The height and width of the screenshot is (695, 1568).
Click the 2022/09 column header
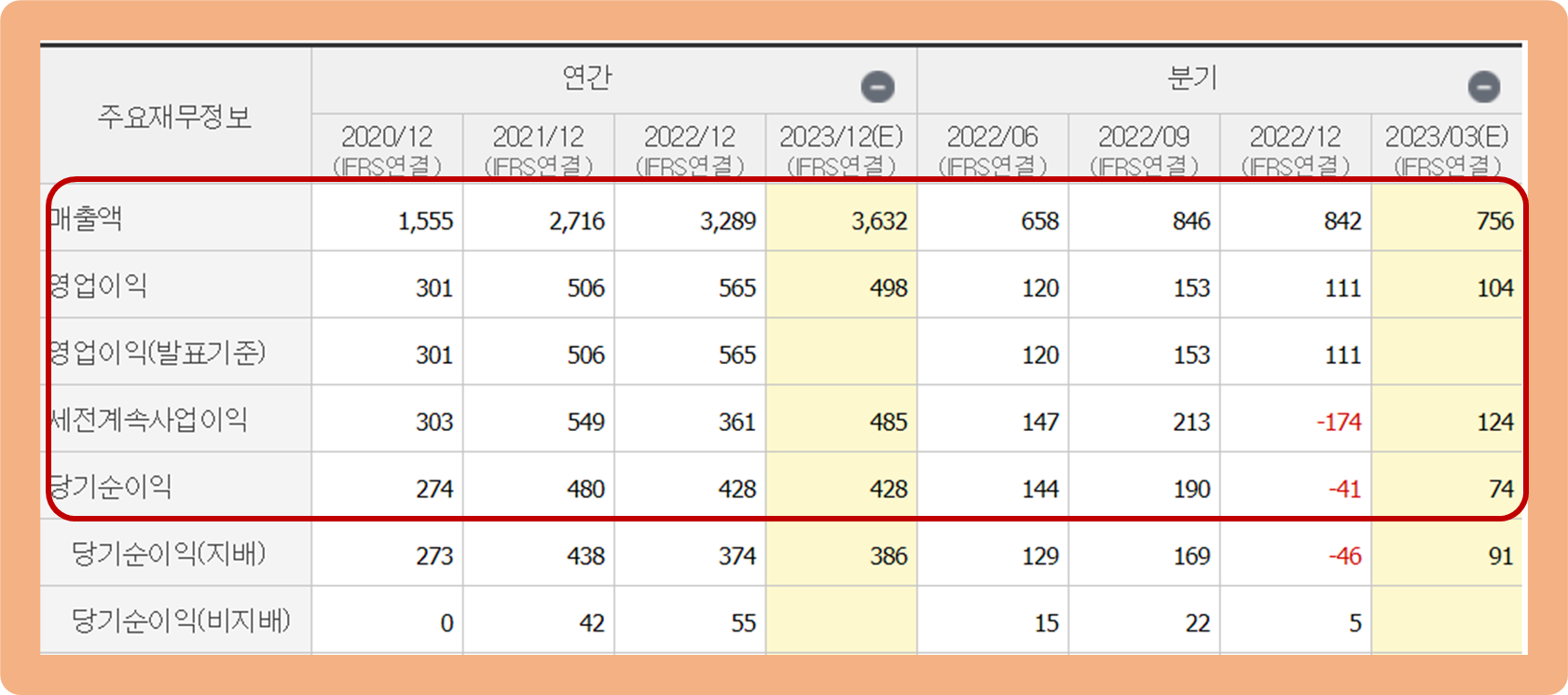click(x=1144, y=149)
